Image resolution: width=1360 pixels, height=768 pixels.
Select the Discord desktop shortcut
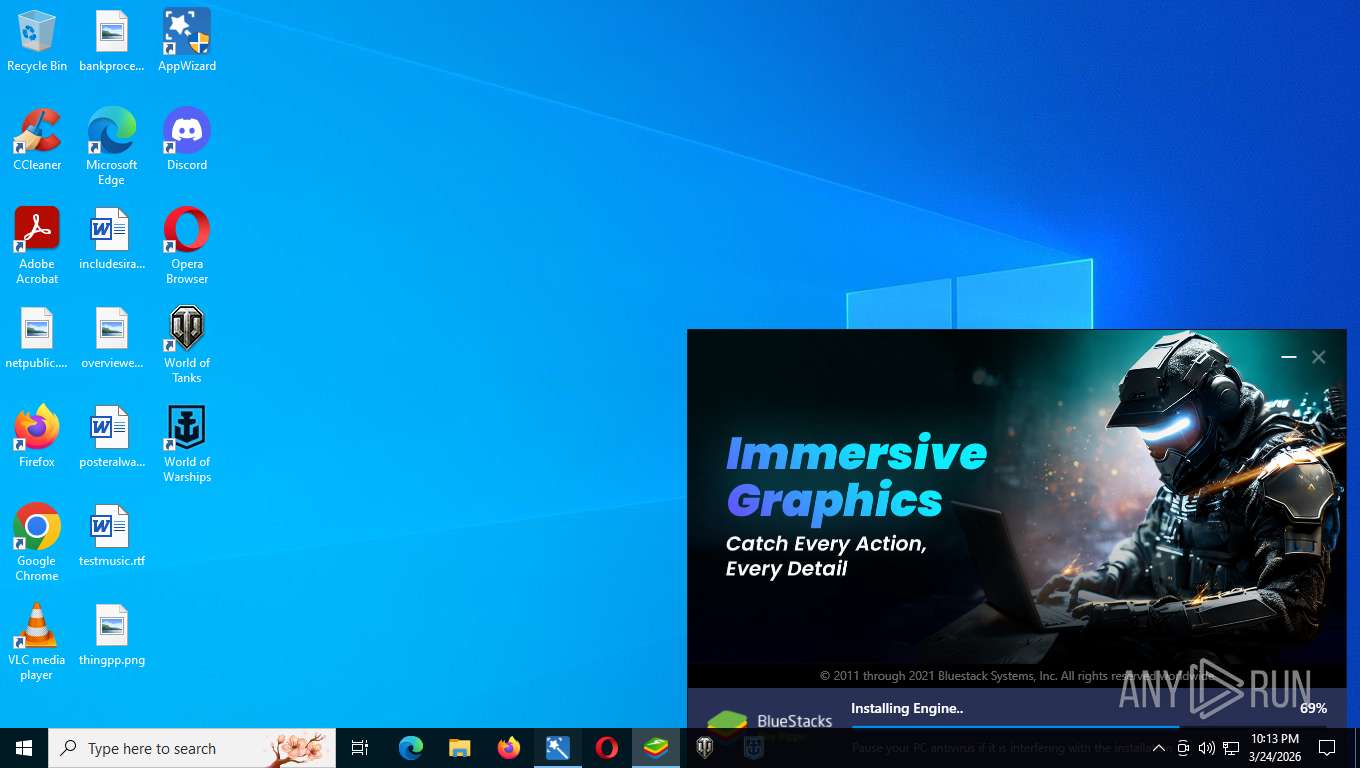(x=187, y=140)
